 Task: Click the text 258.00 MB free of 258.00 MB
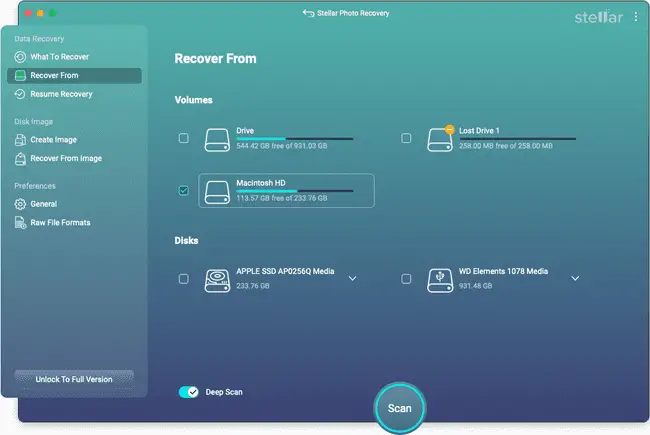point(506,146)
